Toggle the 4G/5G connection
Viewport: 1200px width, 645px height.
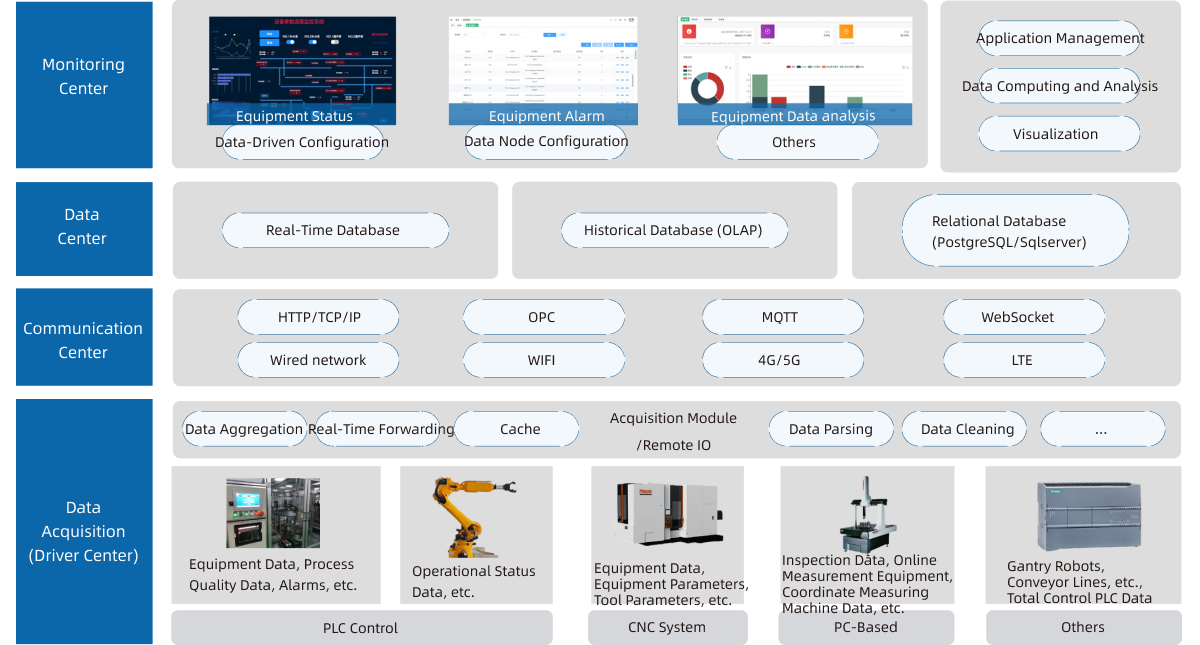[x=783, y=360]
